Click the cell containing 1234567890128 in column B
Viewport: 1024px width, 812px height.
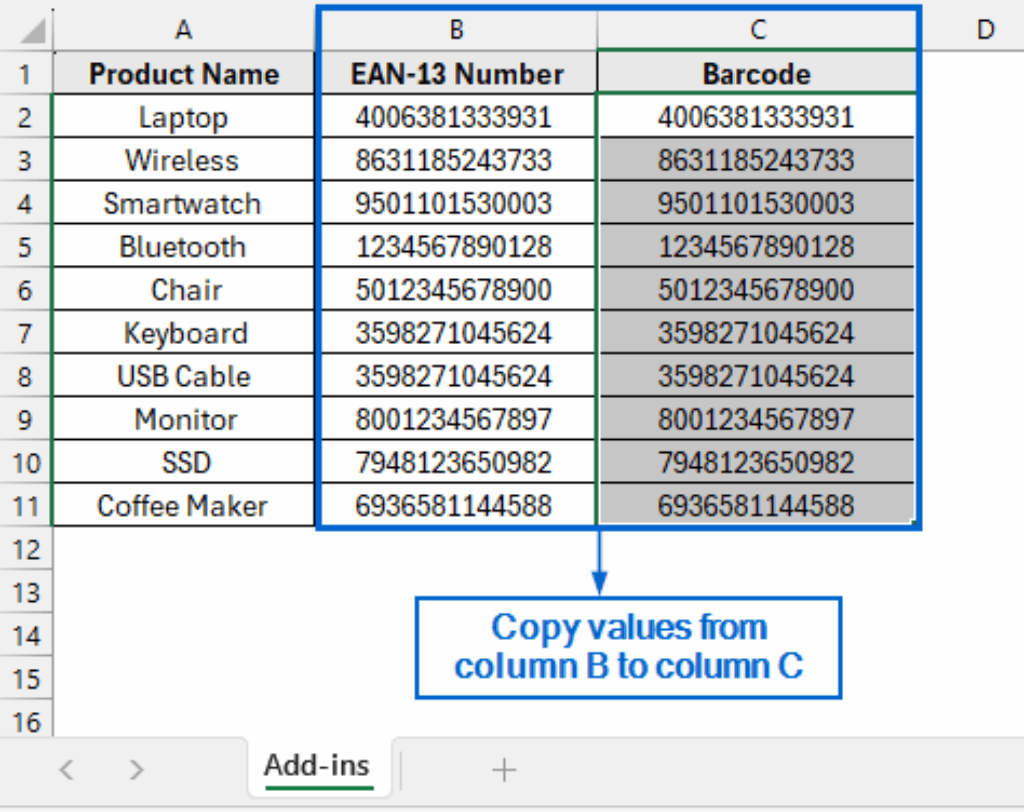pos(456,246)
